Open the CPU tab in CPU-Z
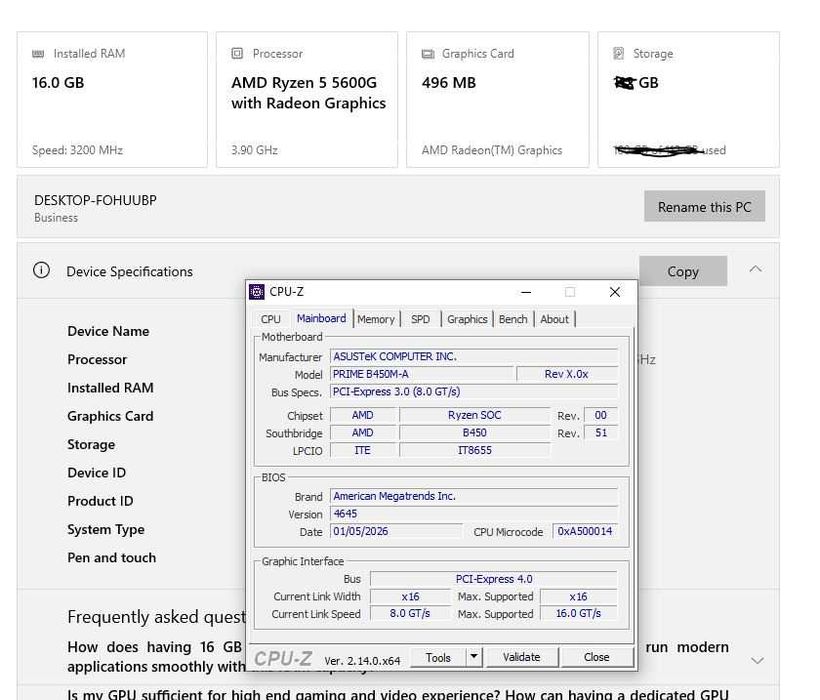820x700 pixels. [x=270, y=319]
